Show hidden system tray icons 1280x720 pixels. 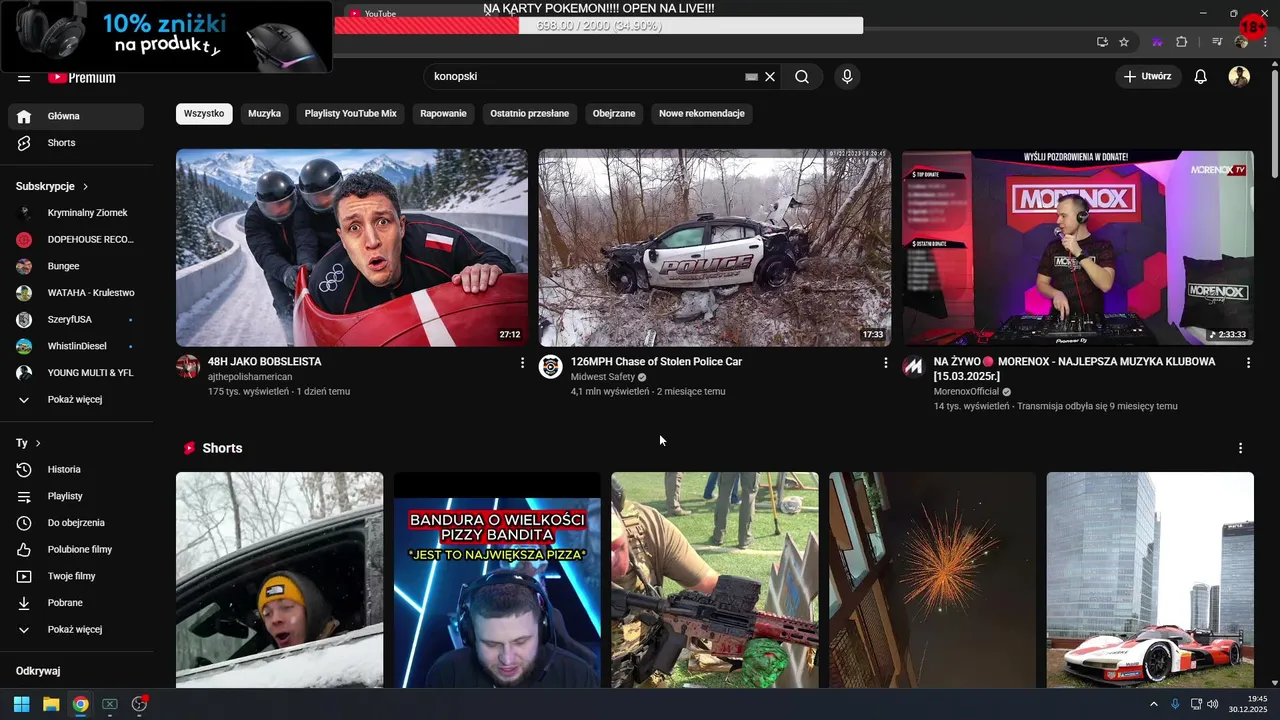1154,704
